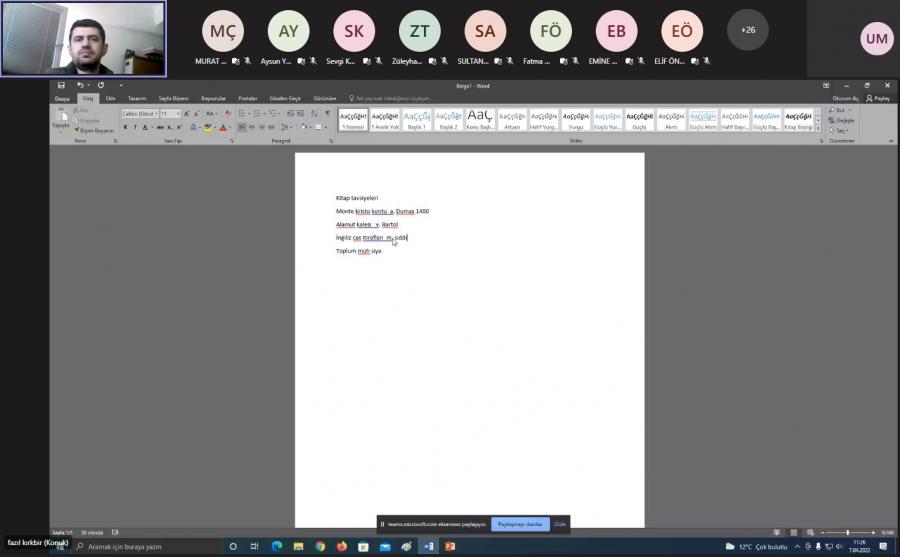Click the Paylaşmayı durdur button
Viewport: 900px width, 557px height.
point(520,524)
